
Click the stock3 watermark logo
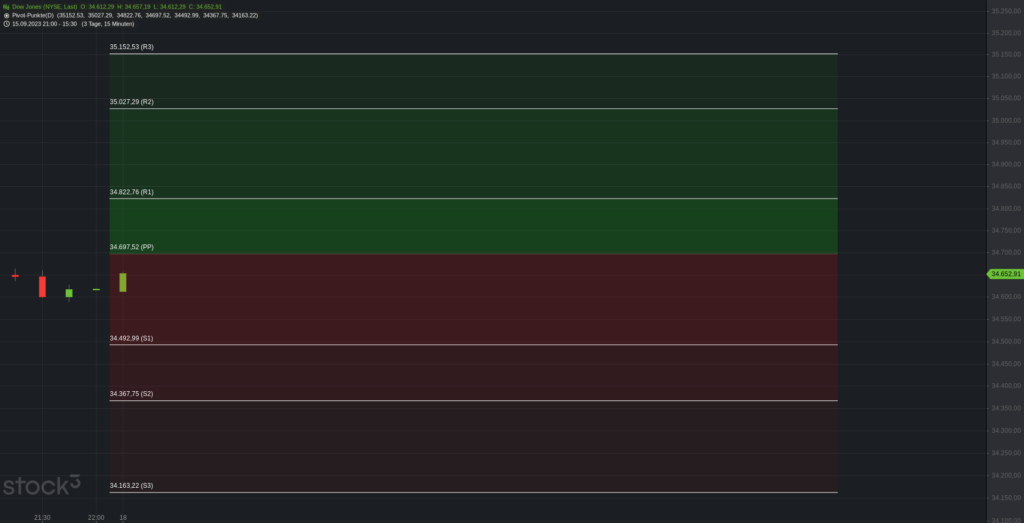coord(42,485)
